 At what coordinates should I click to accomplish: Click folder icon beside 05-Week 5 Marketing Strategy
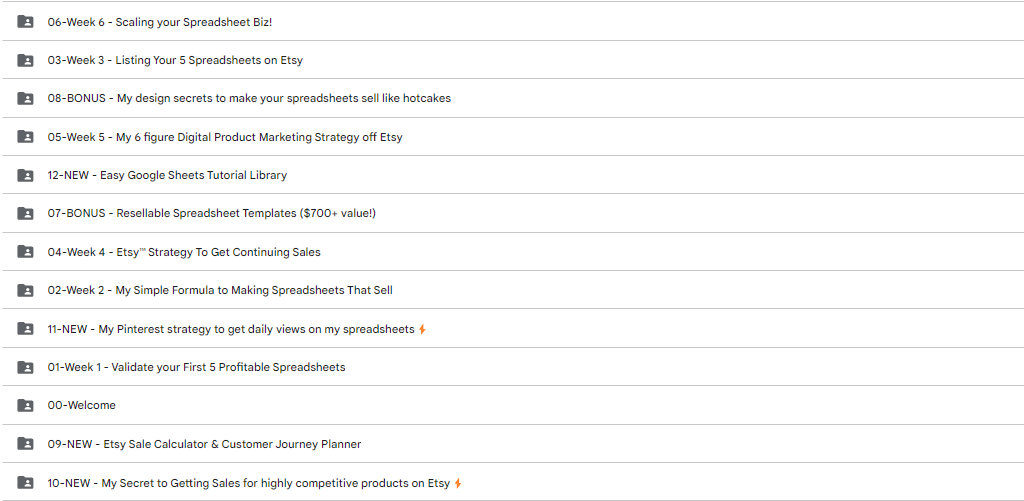click(x=25, y=137)
